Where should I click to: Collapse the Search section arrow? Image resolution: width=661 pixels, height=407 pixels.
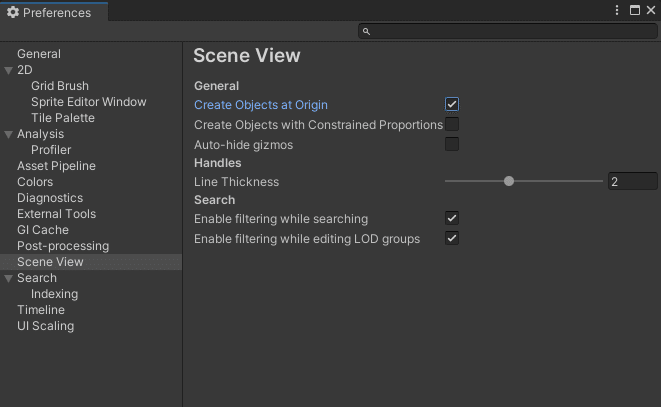point(8,278)
